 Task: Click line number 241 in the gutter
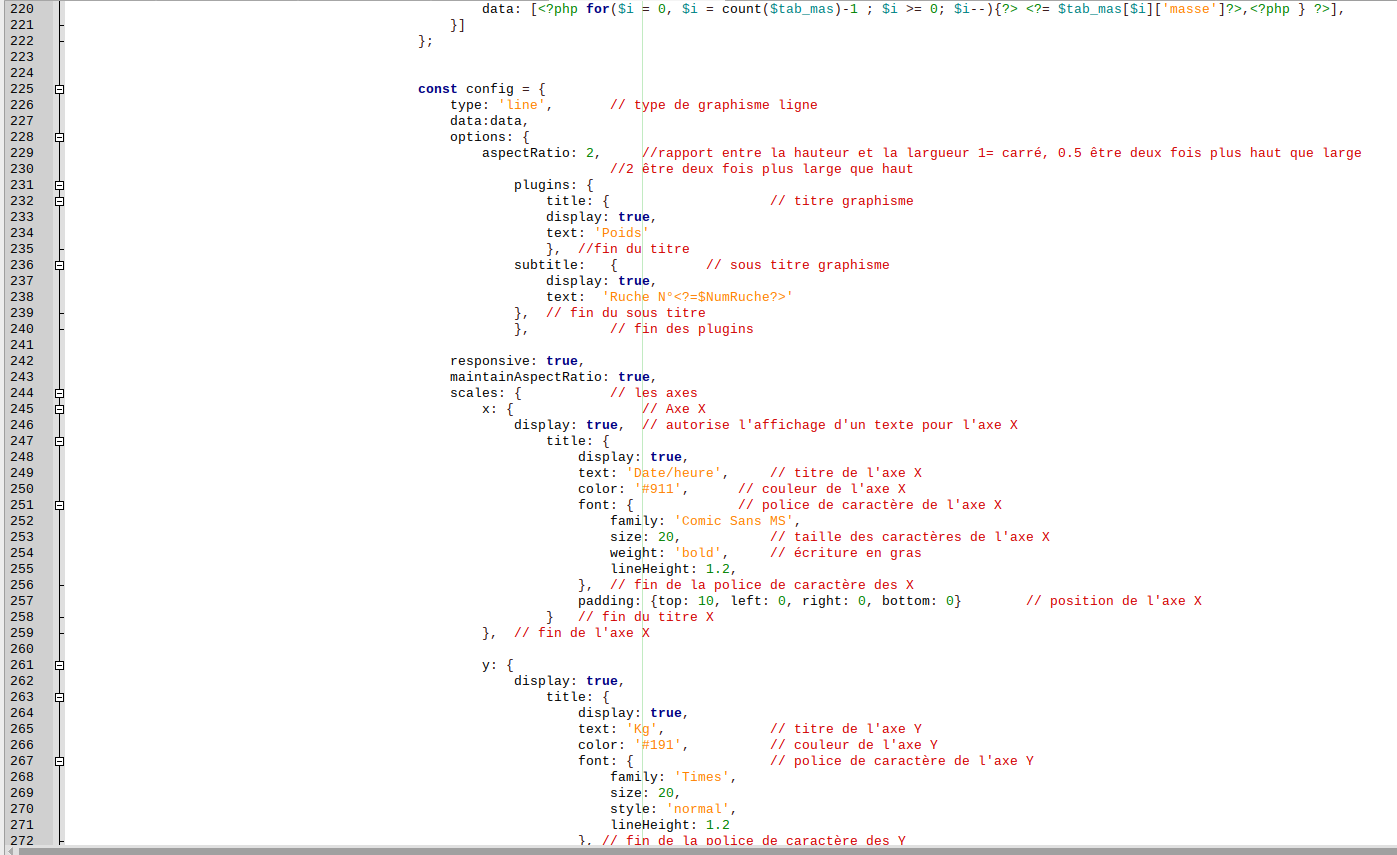22,345
